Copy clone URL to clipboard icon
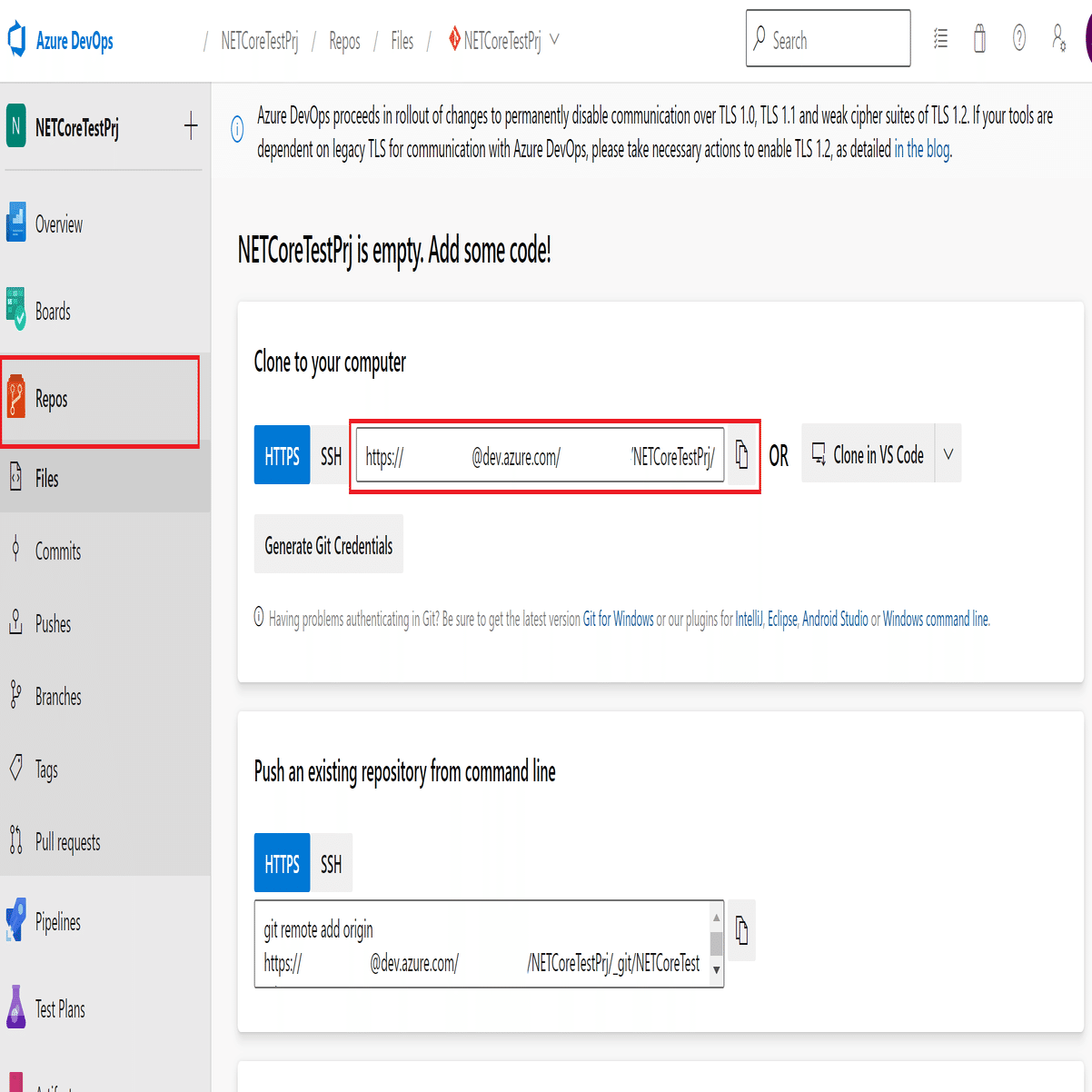 coord(742,454)
